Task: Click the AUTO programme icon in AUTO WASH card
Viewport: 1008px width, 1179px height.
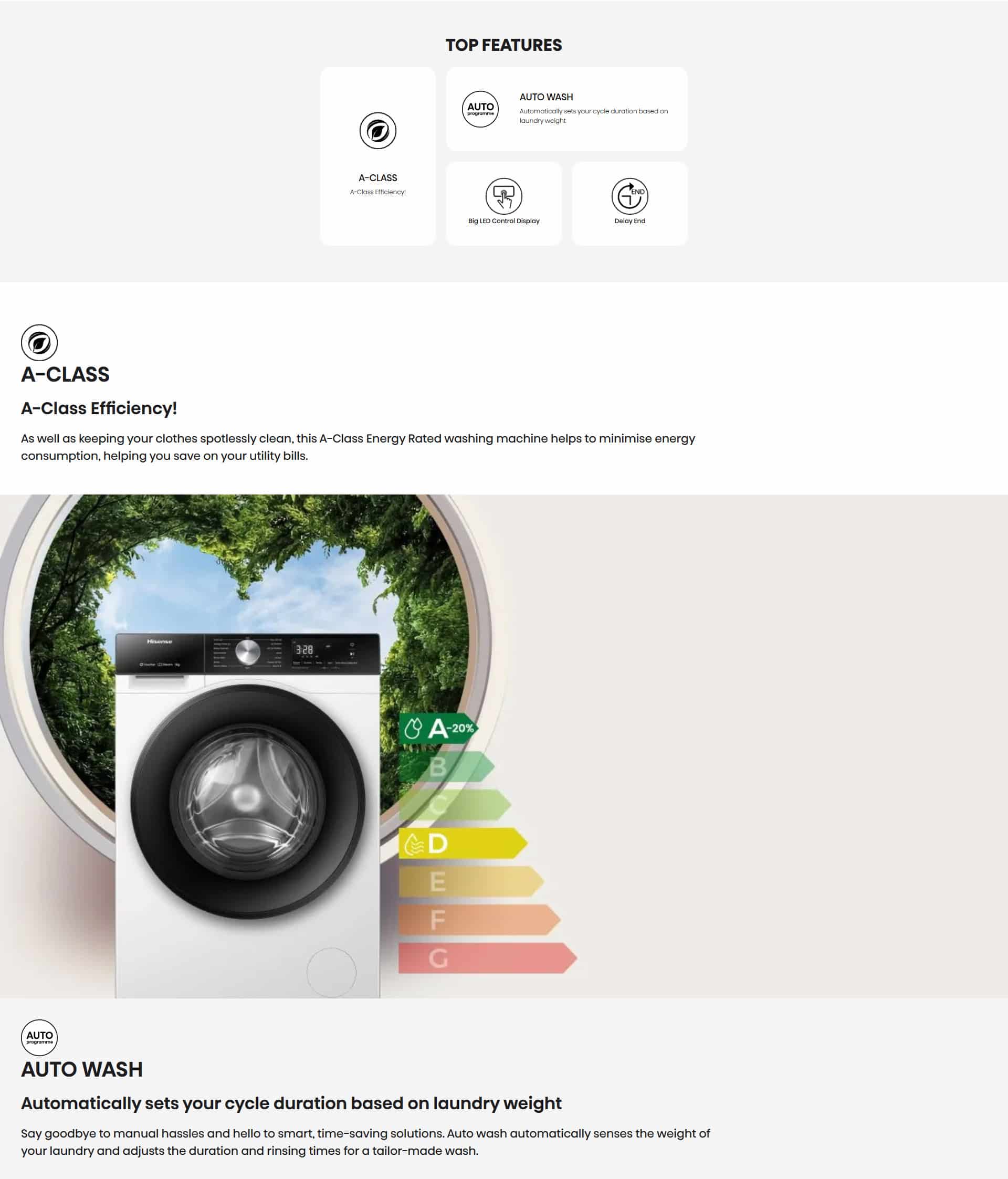Action: coord(480,109)
